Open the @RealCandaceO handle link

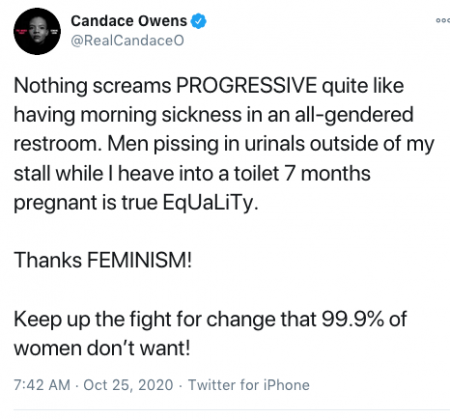click(127, 40)
